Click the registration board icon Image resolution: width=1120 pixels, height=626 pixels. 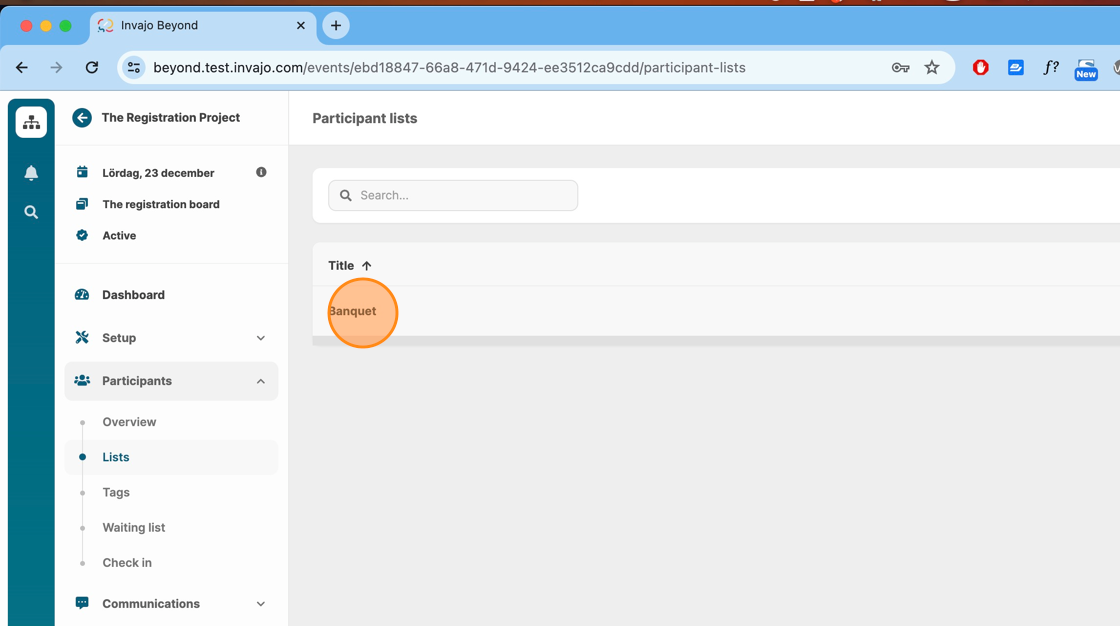tap(82, 204)
